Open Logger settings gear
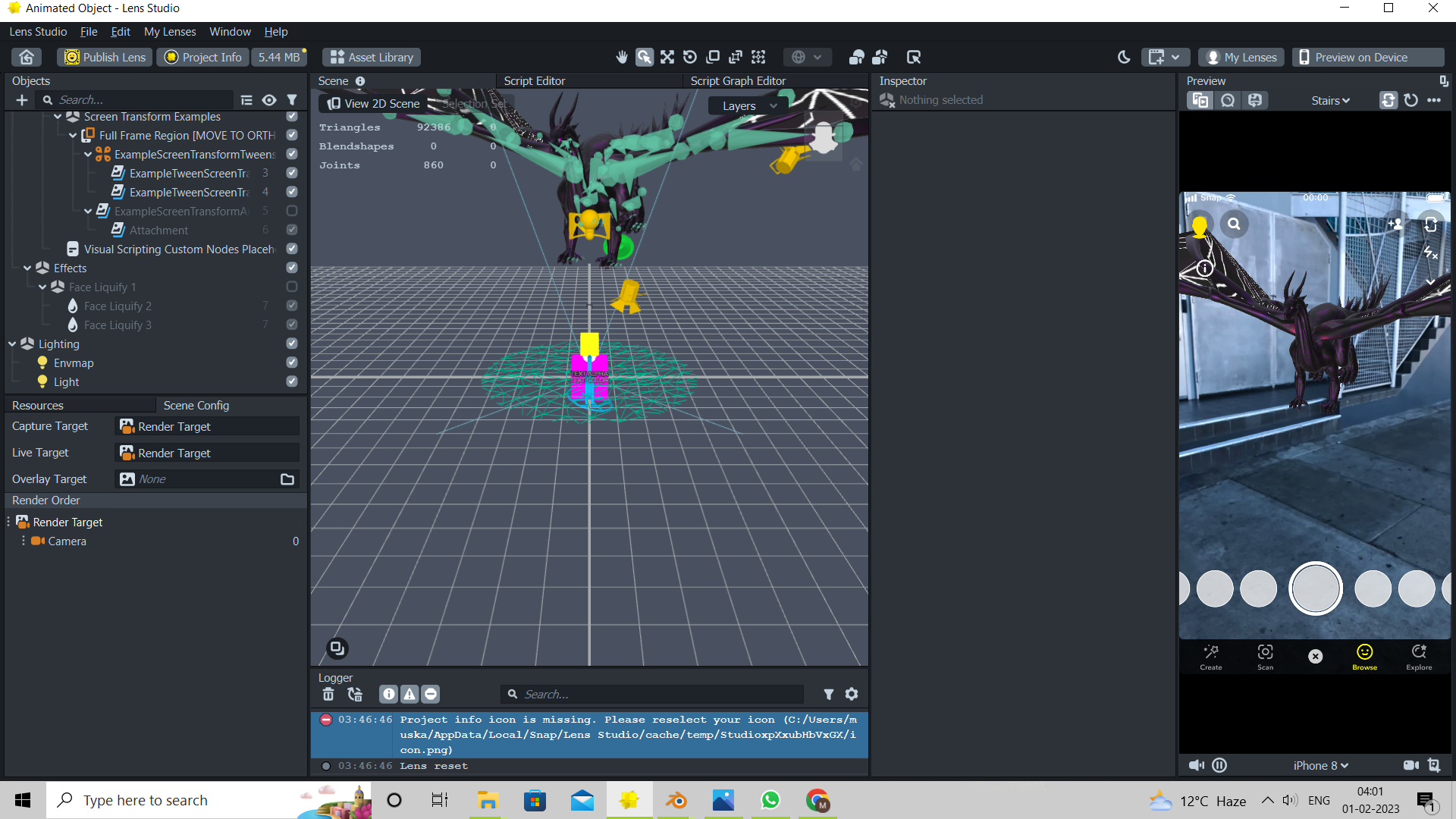The width and height of the screenshot is (1456, 819). (x=852, y=694)
